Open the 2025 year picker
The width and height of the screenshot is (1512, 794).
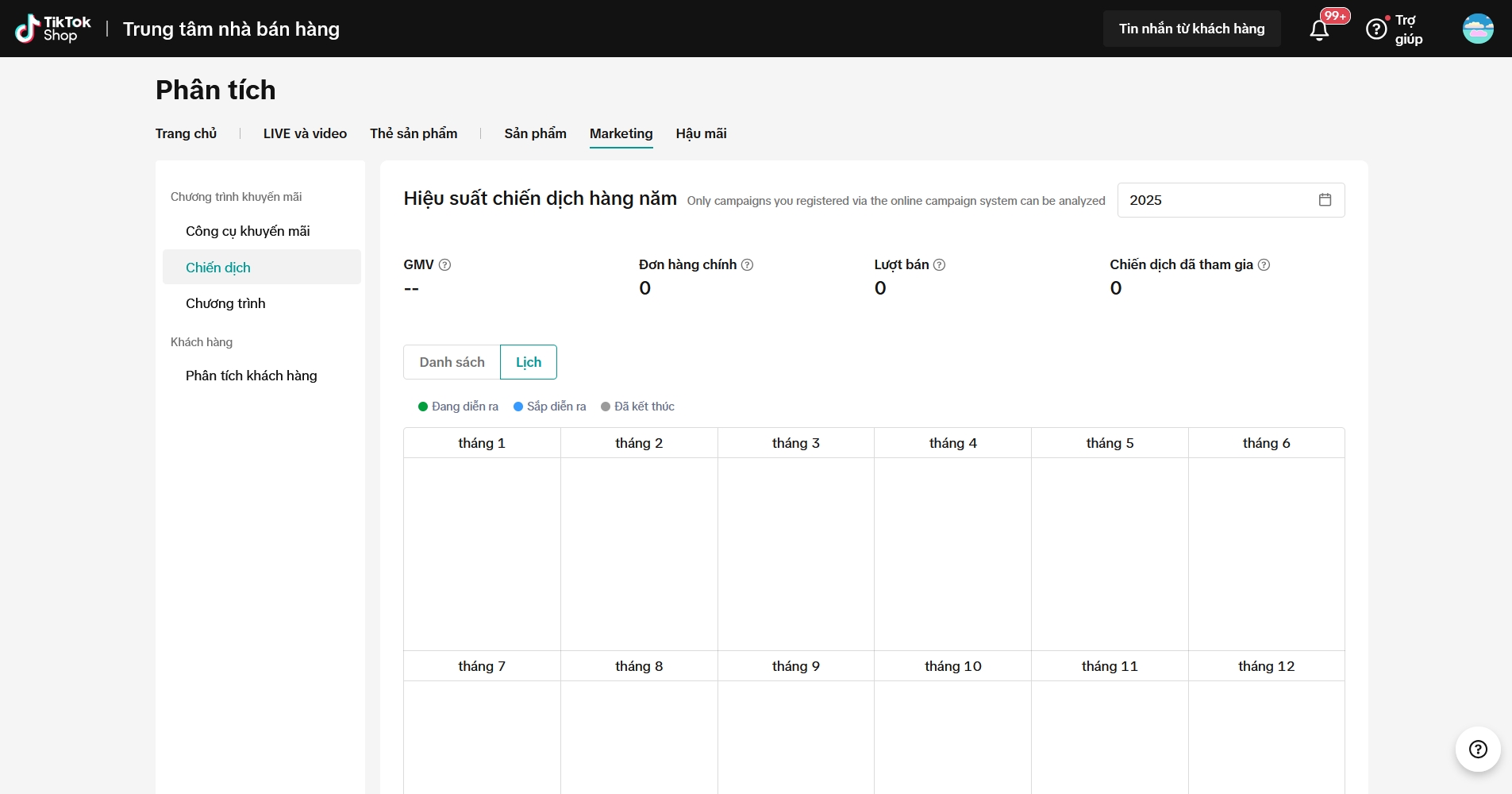pyautogui.click(x=1230, y=200)
